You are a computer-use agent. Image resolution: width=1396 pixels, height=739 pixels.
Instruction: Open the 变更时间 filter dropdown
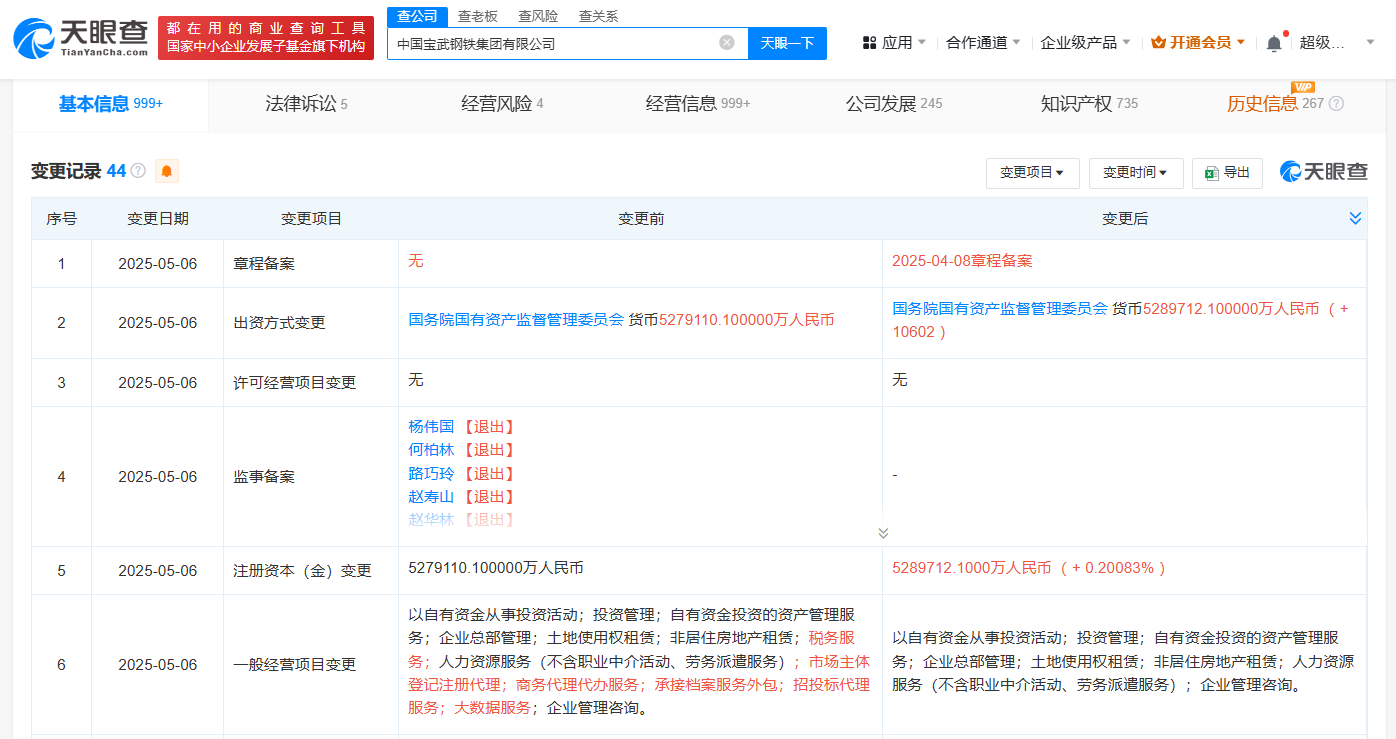point(1136,173)
